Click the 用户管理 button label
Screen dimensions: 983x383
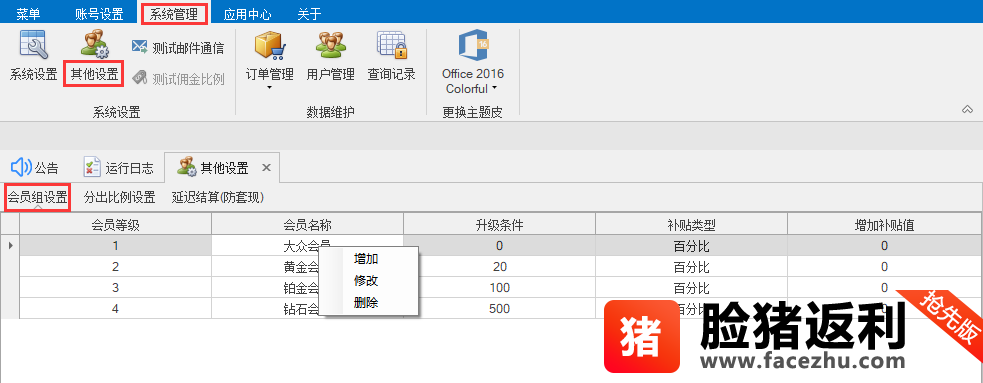(330, 75)
